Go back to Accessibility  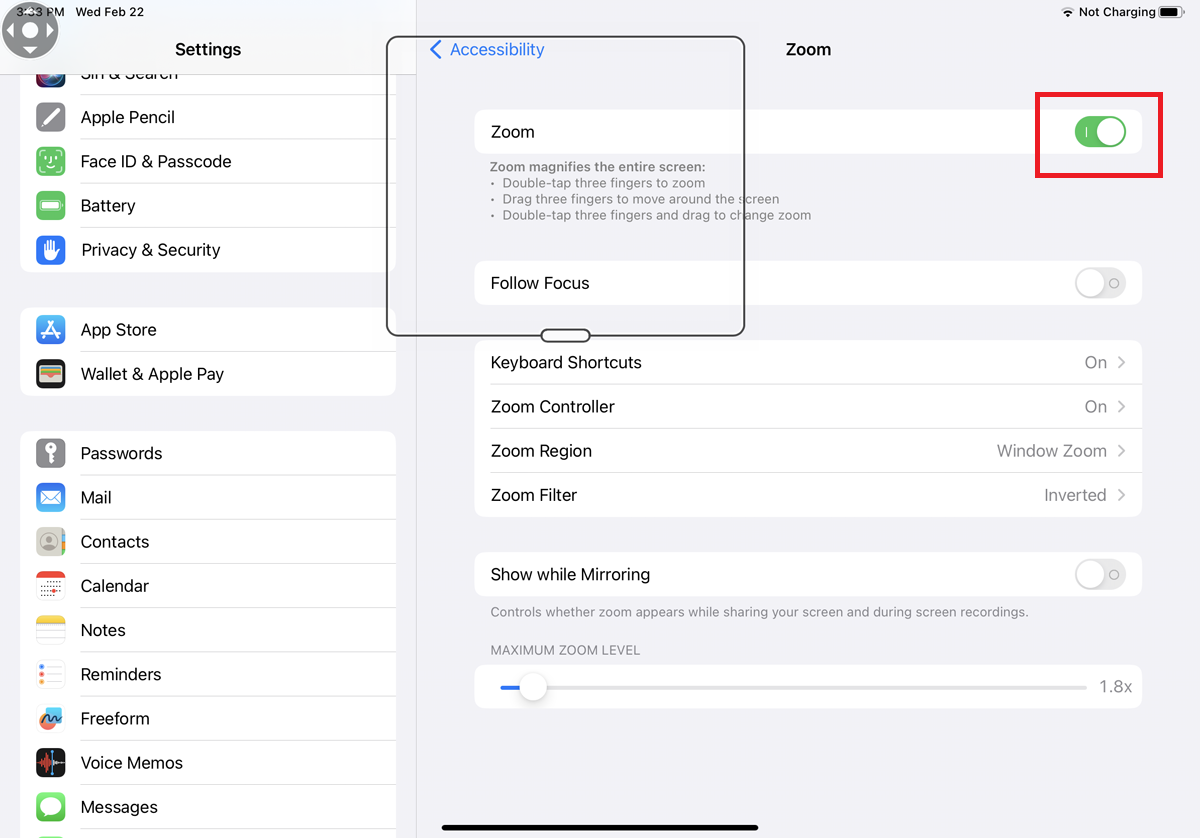[x=487, y=50]
